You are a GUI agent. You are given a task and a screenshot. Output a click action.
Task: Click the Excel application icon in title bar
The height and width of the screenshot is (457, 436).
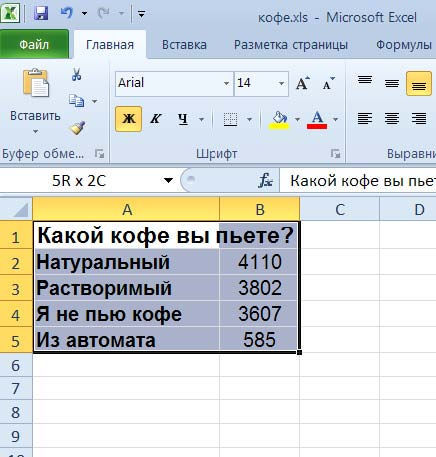click(10, 12)
